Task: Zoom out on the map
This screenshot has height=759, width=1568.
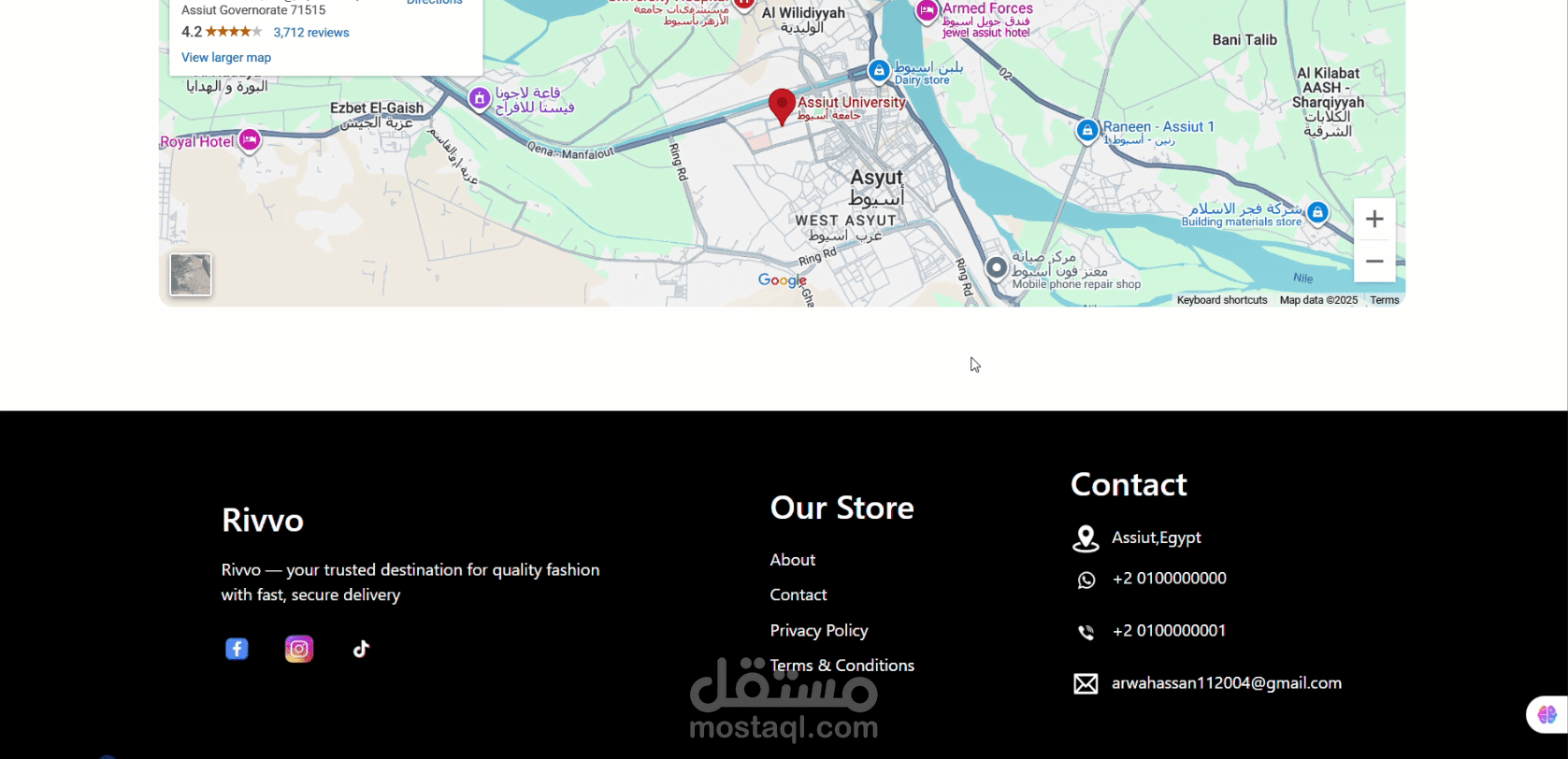Action: click(x=1374, y=261)
